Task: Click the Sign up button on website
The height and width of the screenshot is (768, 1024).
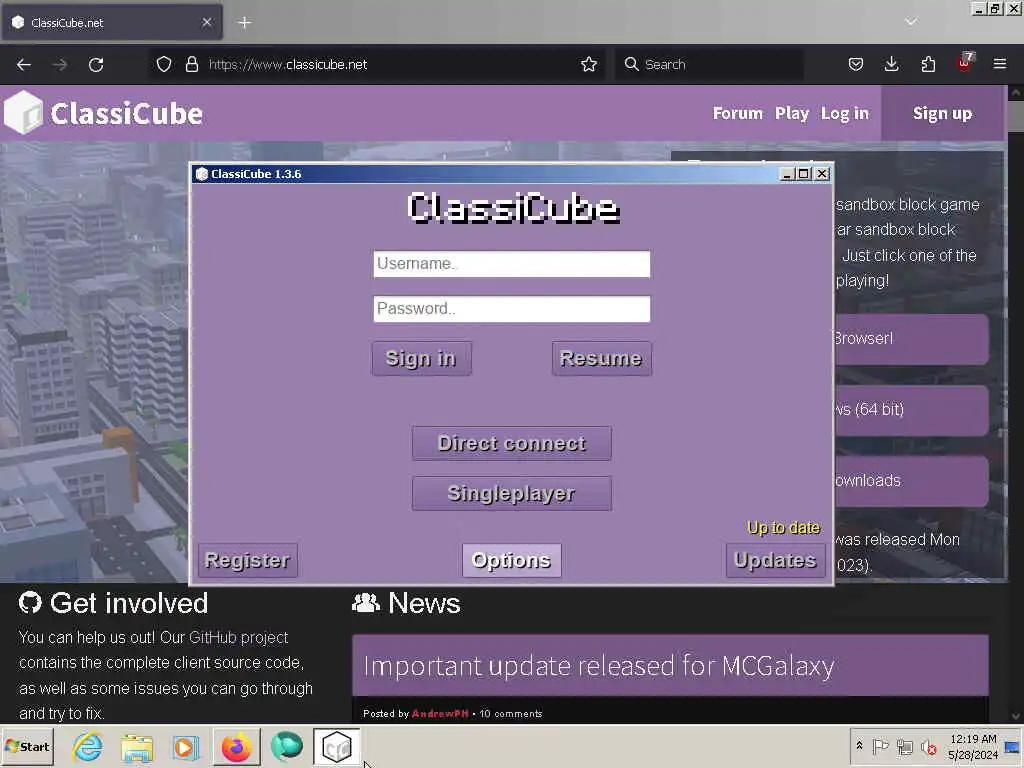Action: (942, 114)
